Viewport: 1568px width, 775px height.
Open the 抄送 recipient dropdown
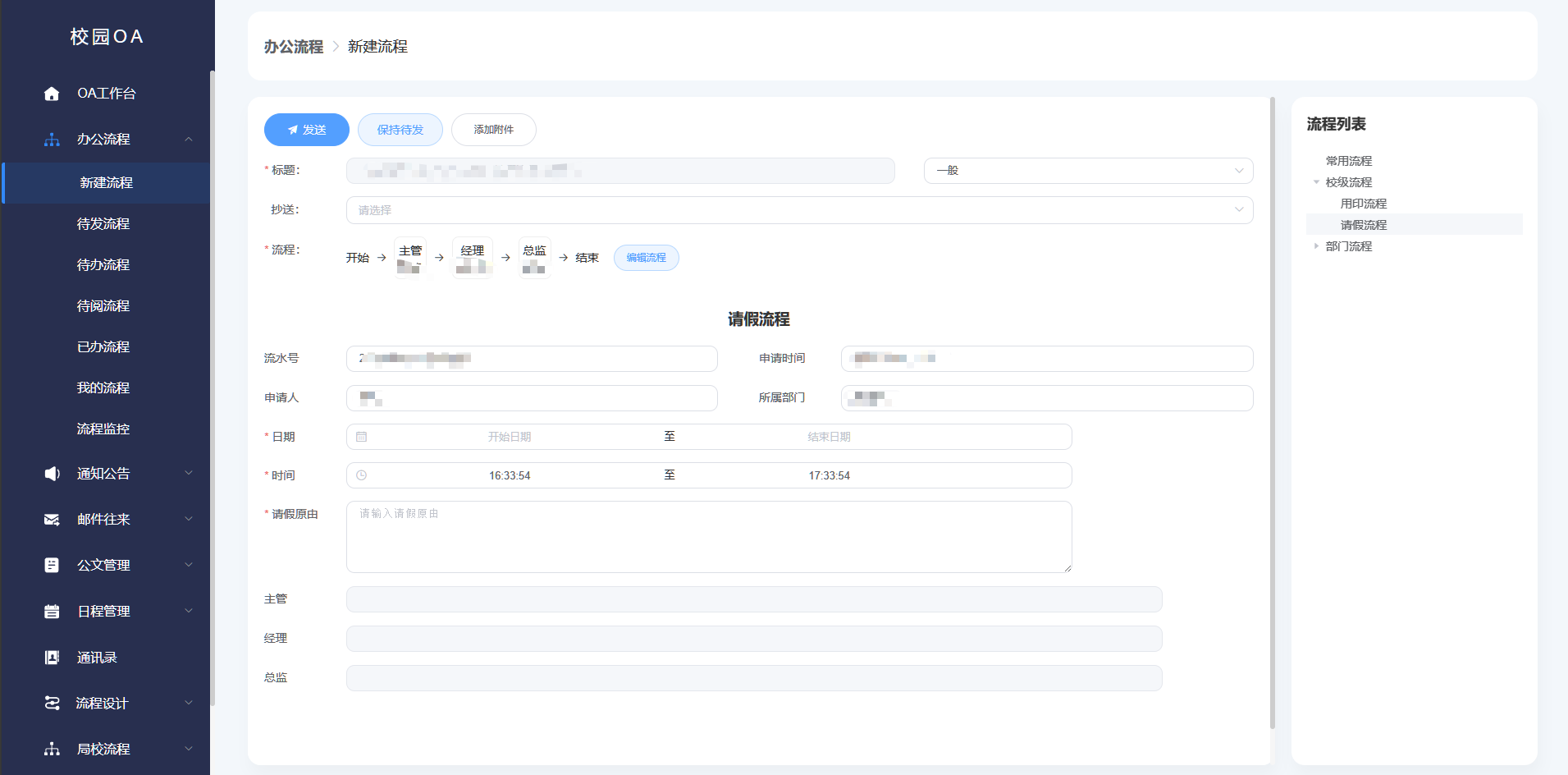click(x=799, y=210)
